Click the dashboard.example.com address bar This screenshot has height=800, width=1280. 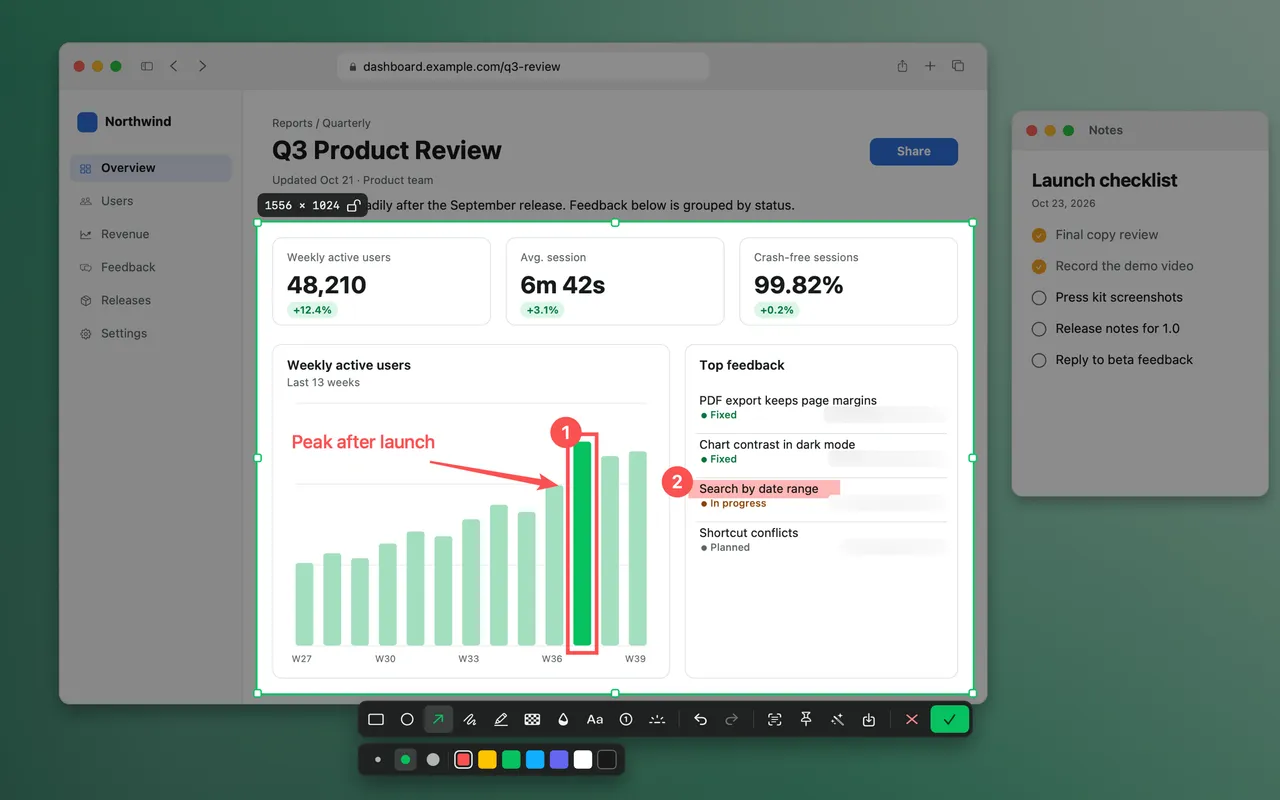pos(523,67)
